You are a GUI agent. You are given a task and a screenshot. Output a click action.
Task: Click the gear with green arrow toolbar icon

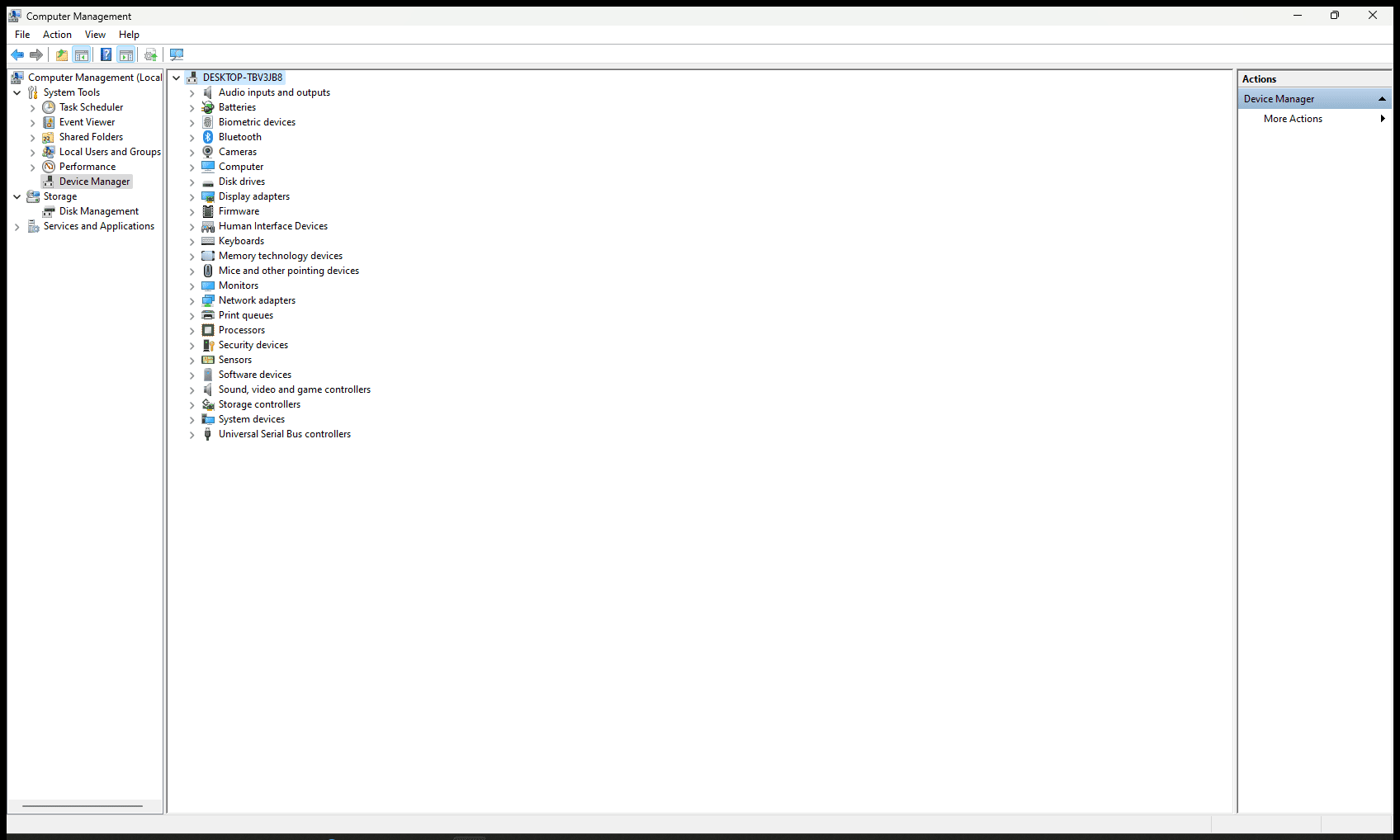pos(150,54)
